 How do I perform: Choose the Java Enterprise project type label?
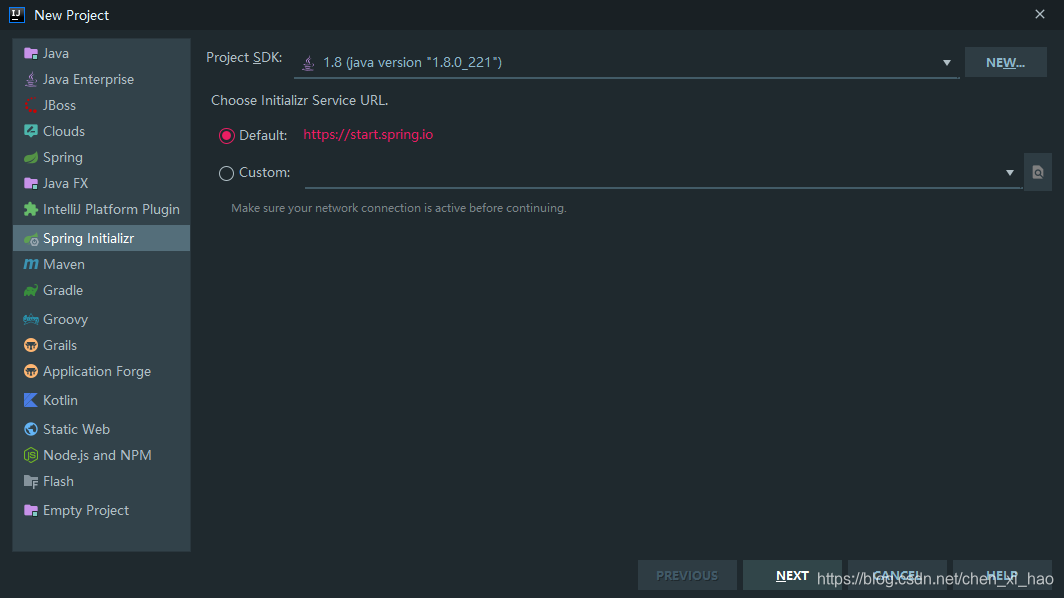tap(88, 79)
